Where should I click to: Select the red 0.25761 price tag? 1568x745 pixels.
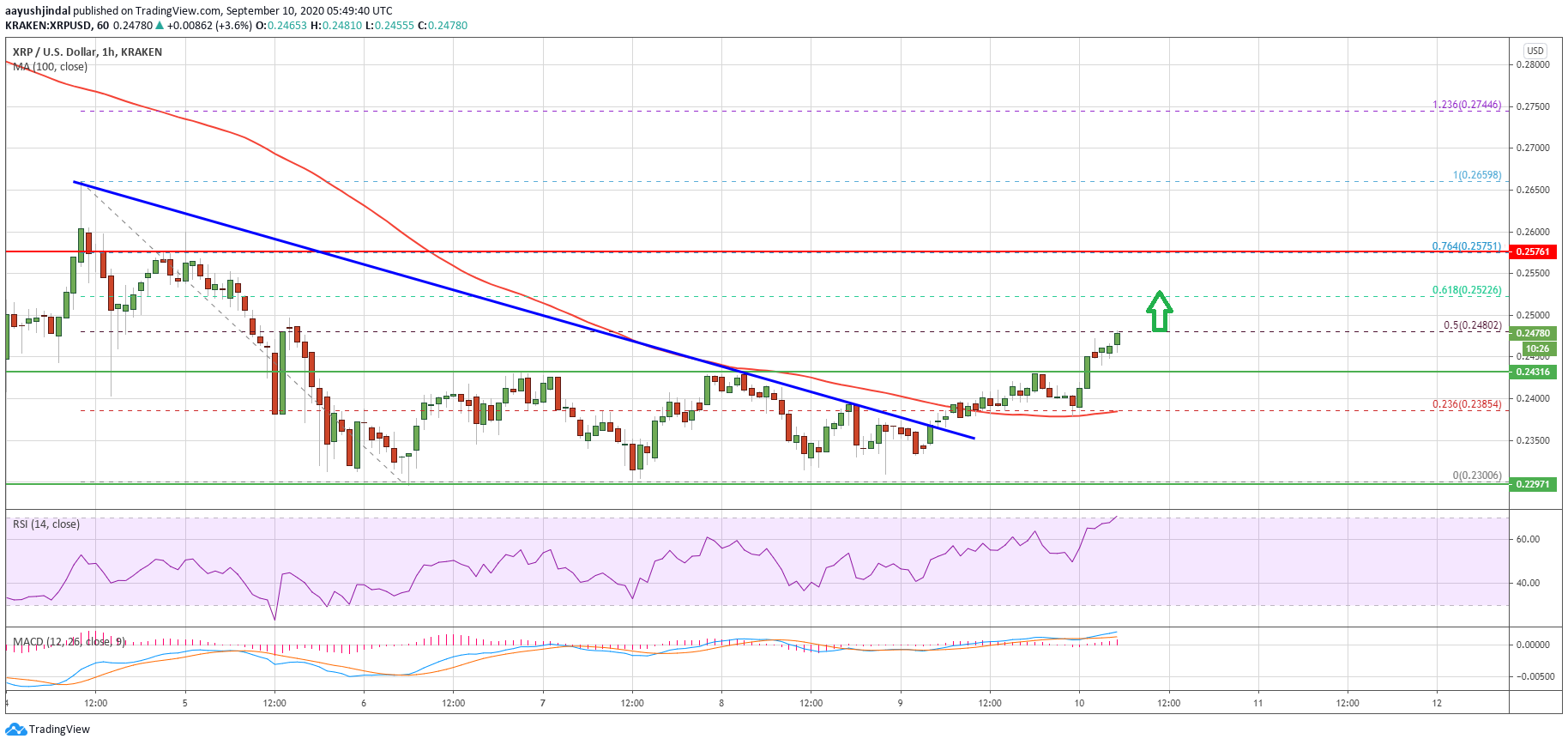[x=1534, y=251]
